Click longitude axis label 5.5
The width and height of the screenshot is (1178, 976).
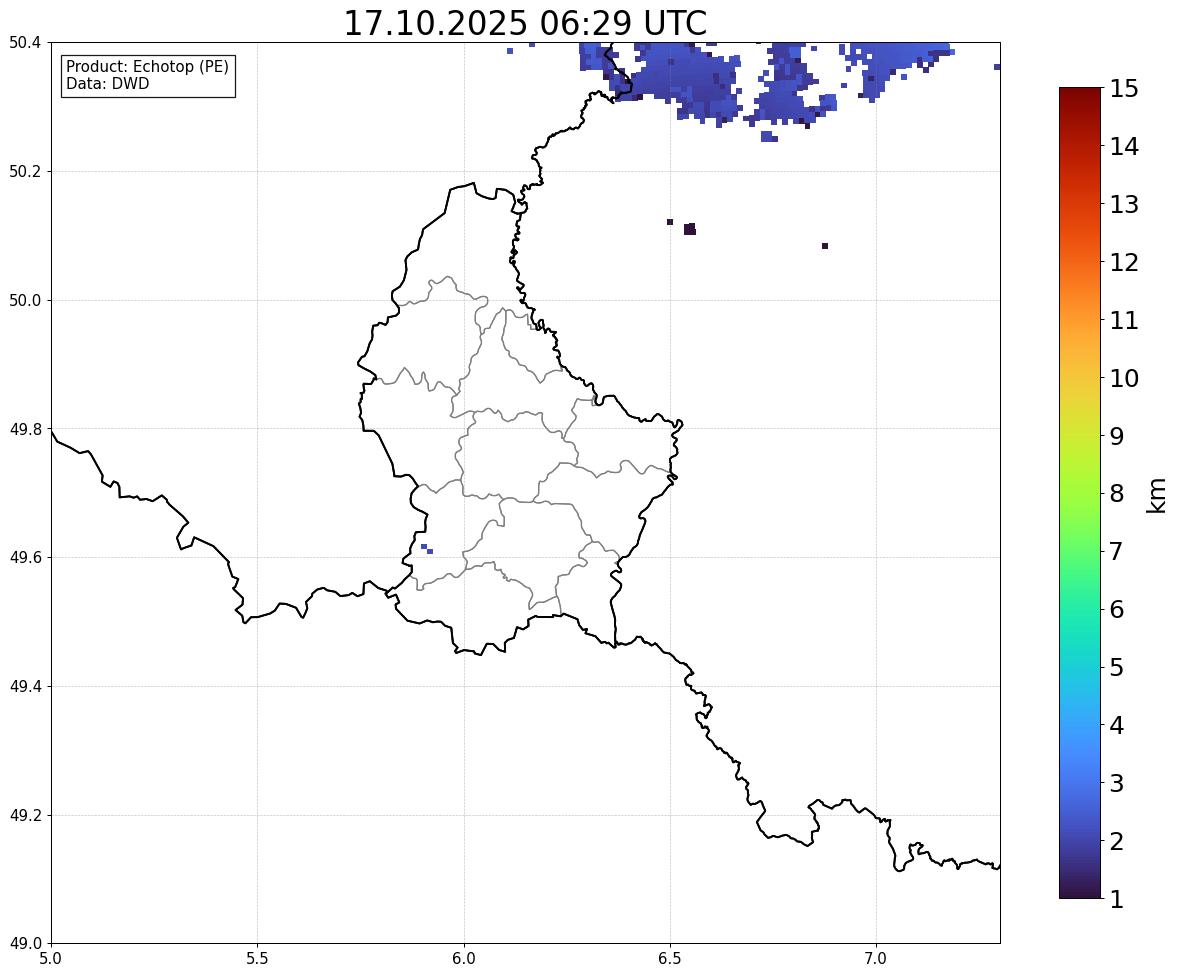[x=258, y=959]
